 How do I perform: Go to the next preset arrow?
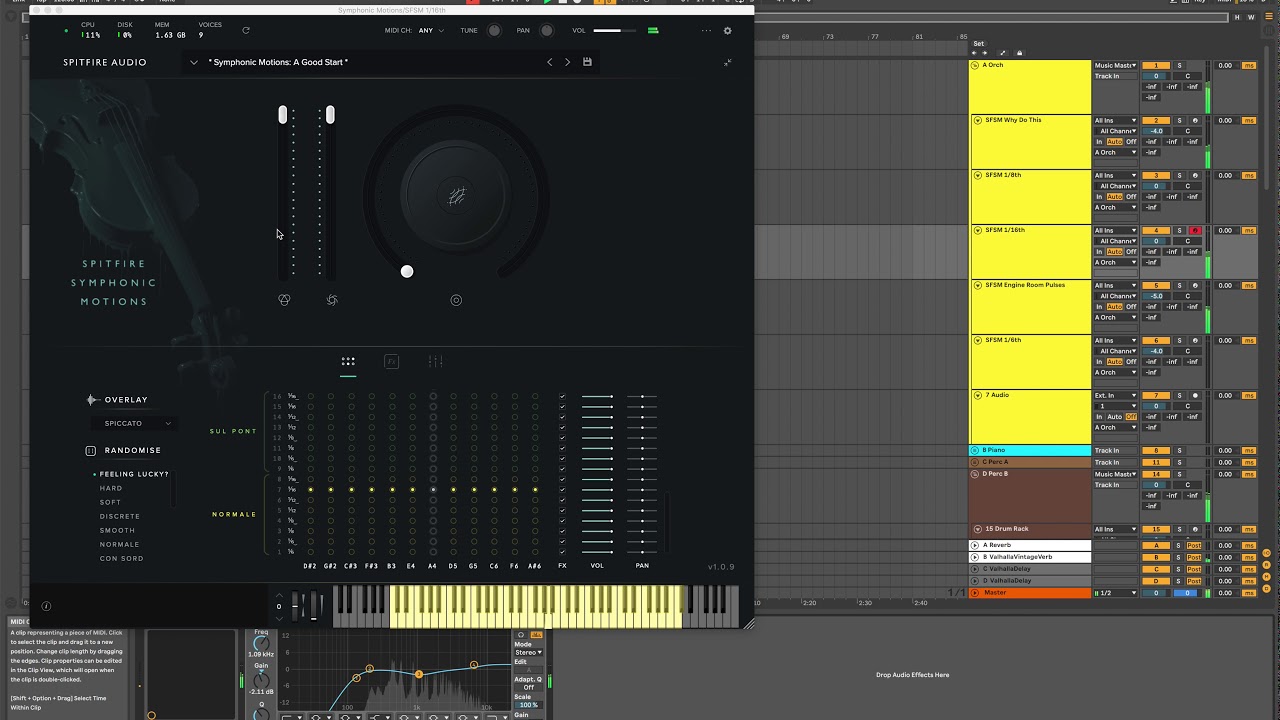tap(567, 62)
